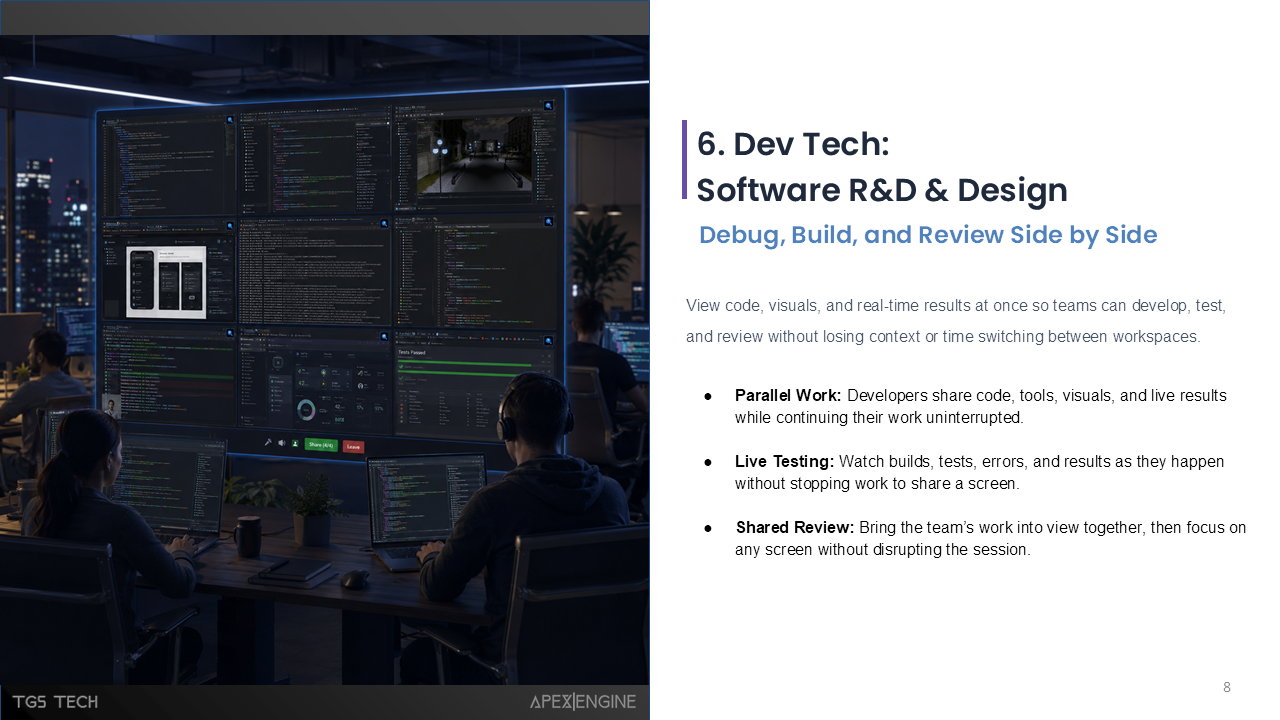Click the slide page number 8
Viewport: 1280px width, 720px height.
[1227, 687]
